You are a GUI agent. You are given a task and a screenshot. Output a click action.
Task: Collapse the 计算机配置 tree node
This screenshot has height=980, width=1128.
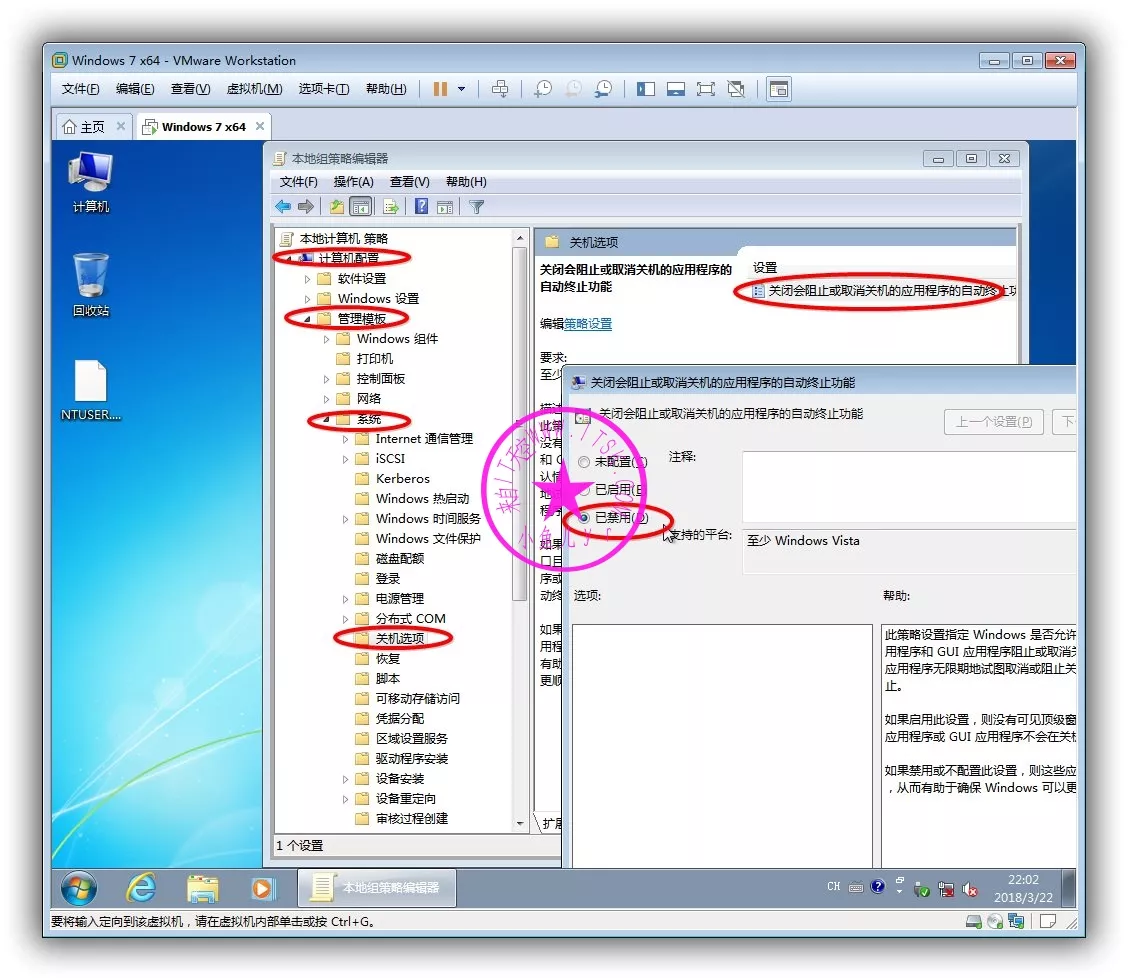289,259
